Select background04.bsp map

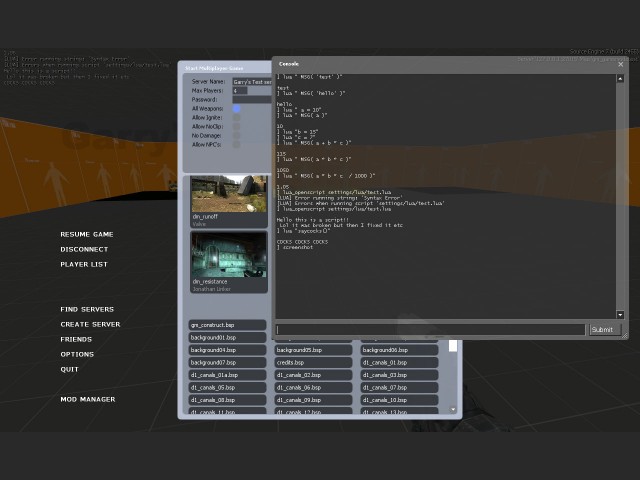[x=227, y=350]
